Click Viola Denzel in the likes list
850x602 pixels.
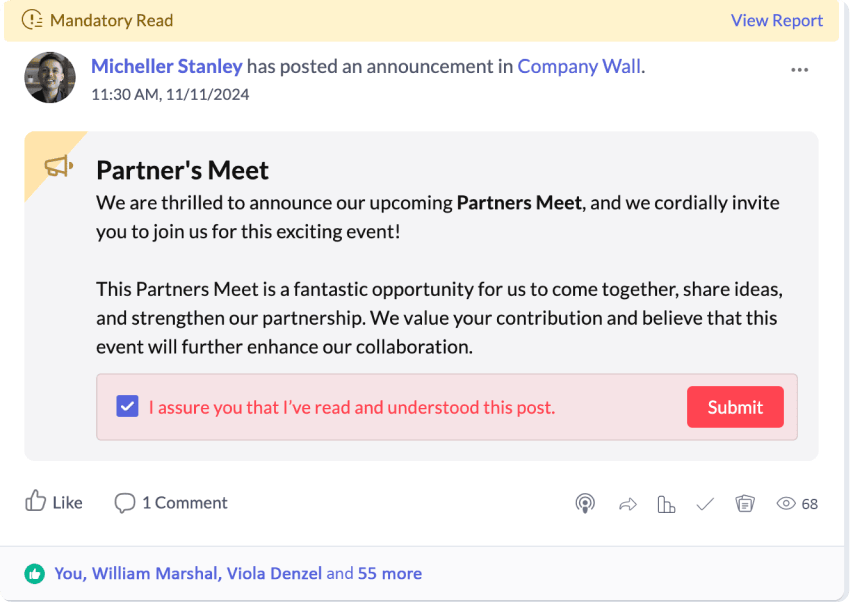pos(274,574)
